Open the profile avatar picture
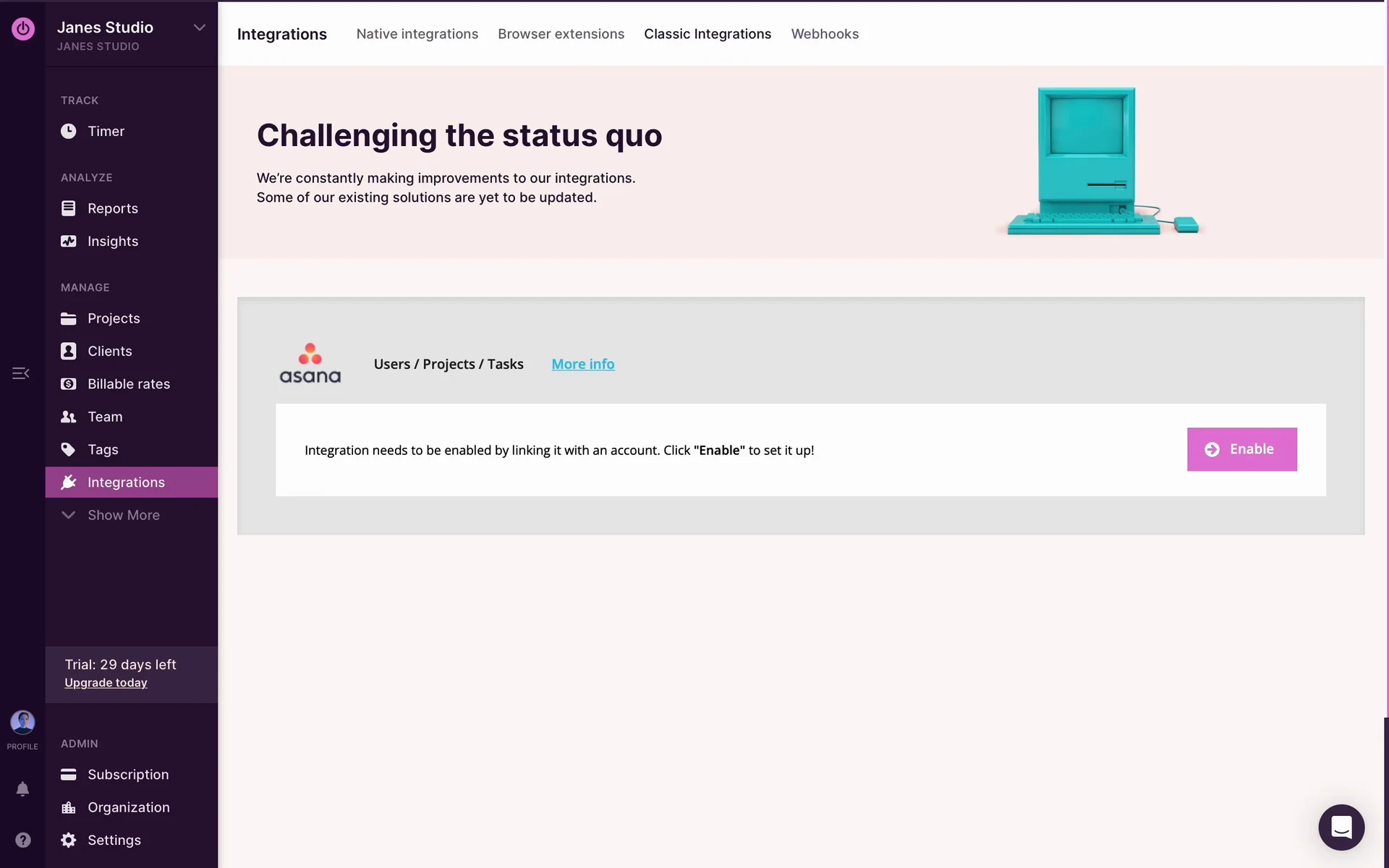Screen dimensions: 1389x868 click(22, 722)
